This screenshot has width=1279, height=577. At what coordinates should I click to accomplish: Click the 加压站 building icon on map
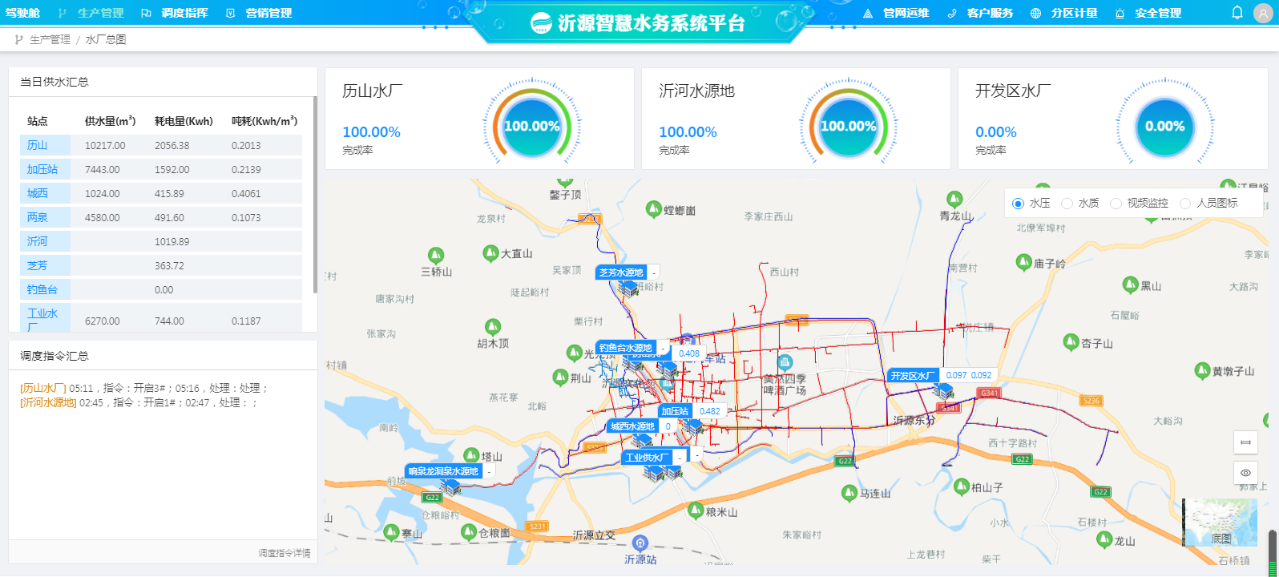pyautogui.click(x=692, y=426)
